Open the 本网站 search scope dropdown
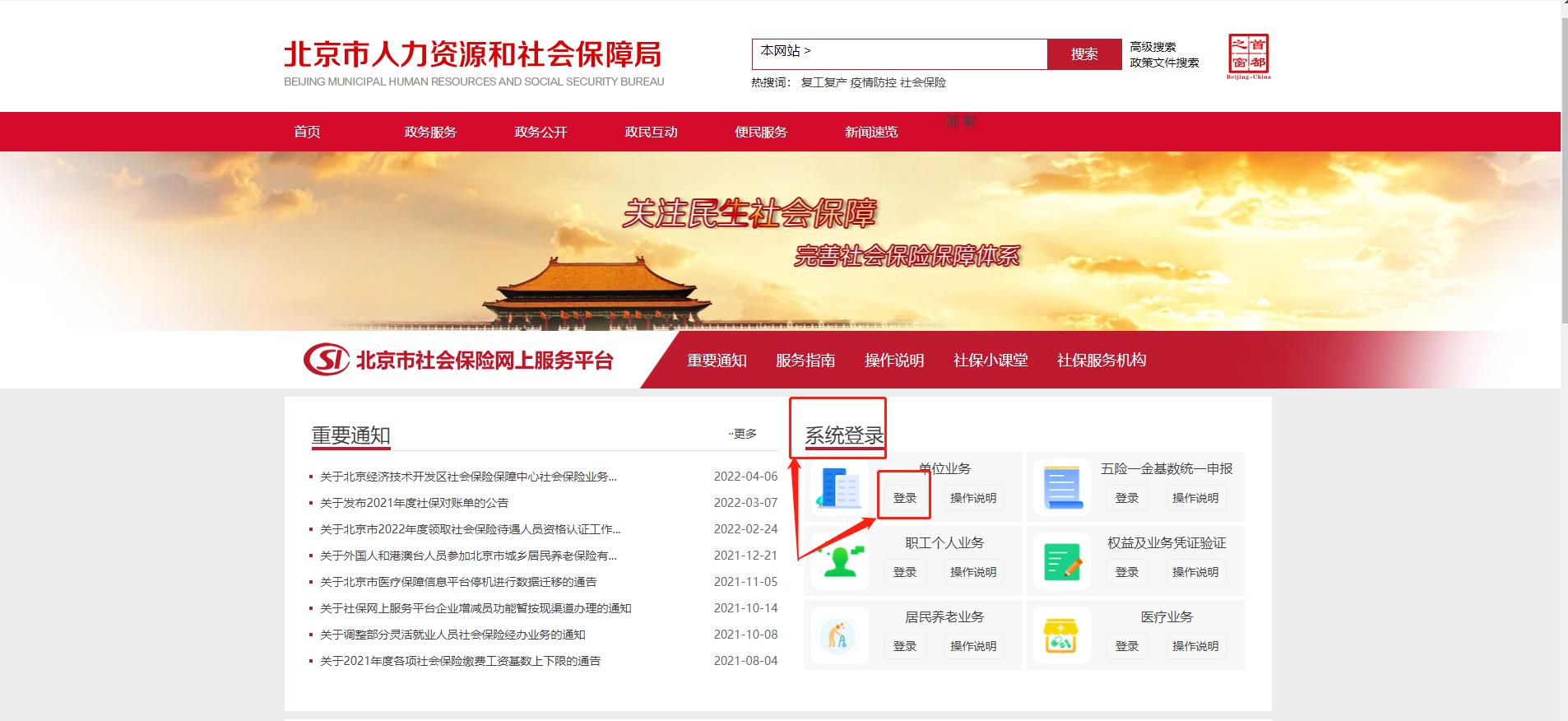 coord(786,51)
